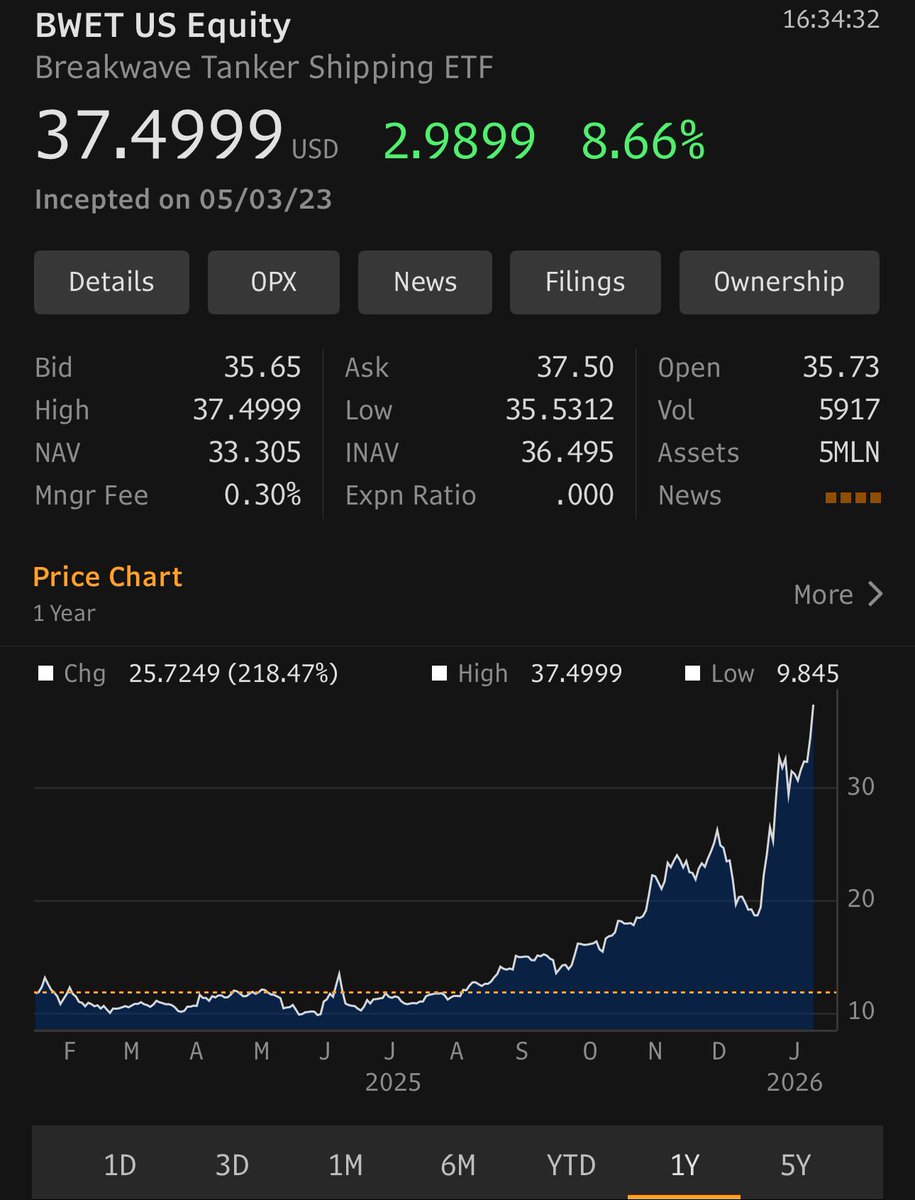Tap the Bid value 35.65
This screenshot has width=915, height=1200.
tap(262, 368)
